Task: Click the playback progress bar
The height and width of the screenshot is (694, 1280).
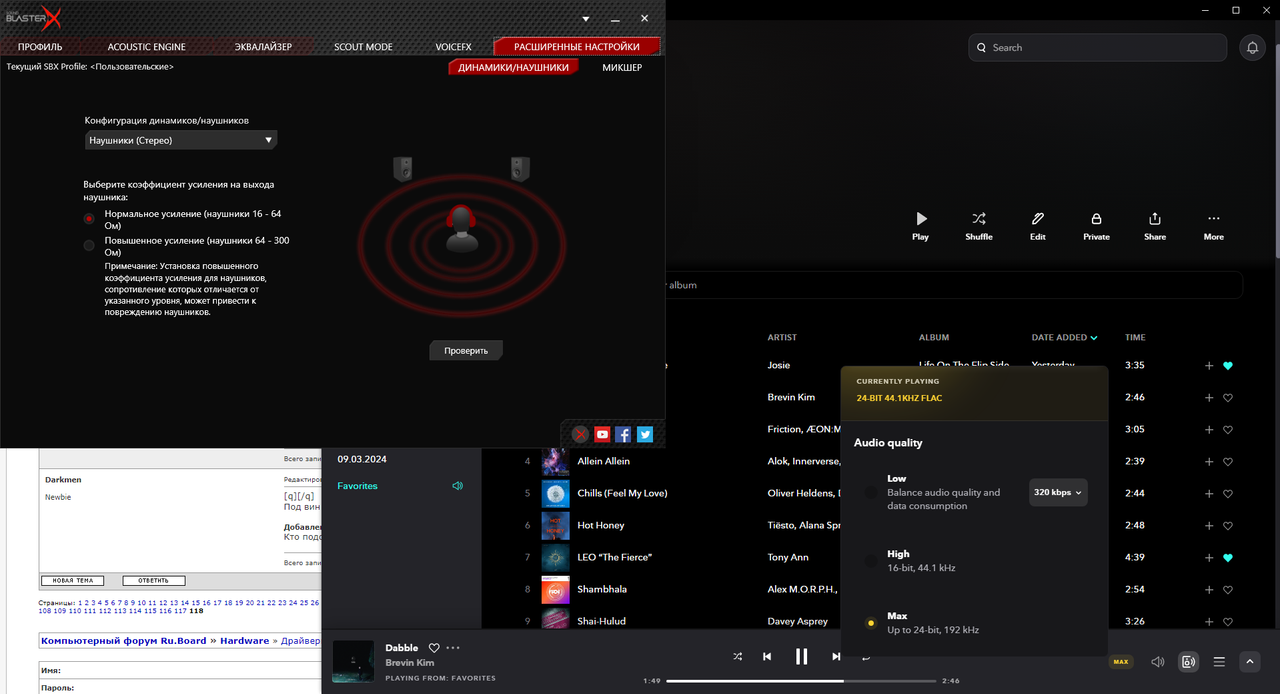Action: (800, 680)
